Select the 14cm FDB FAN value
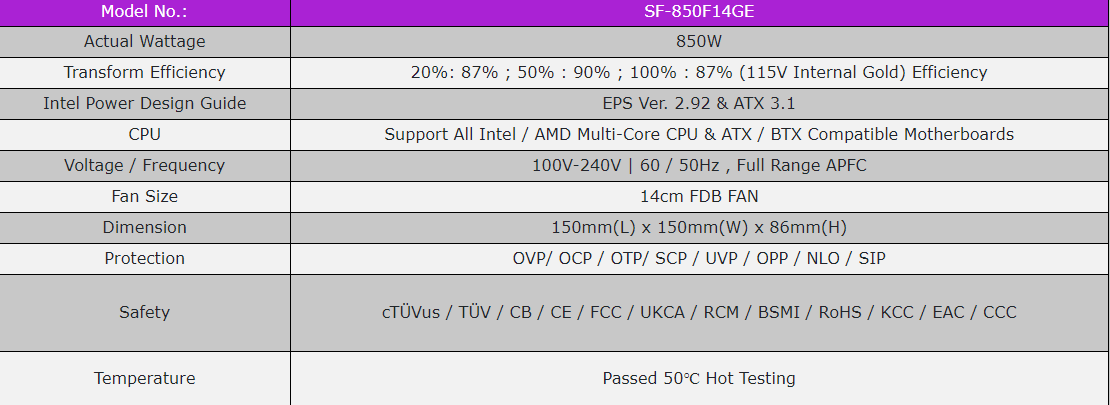1110x405 pixels. coord(699,196)
